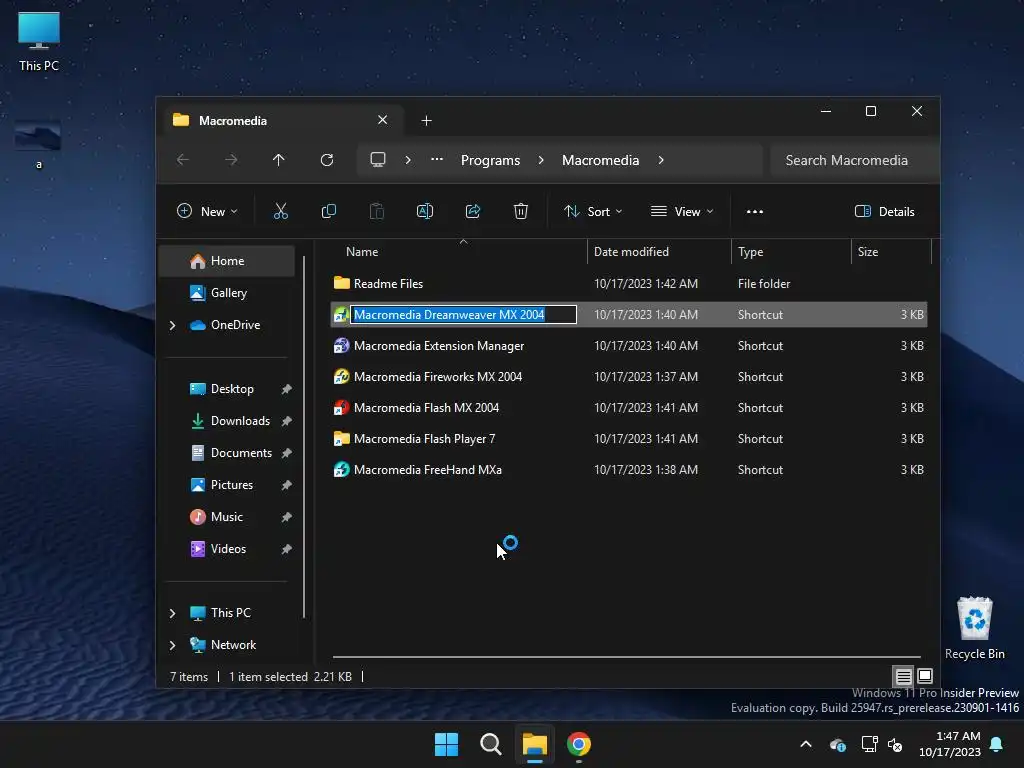Expand OneDrive in navigation pane
The width and height of the screenshot is (1024, 768).
172,325
